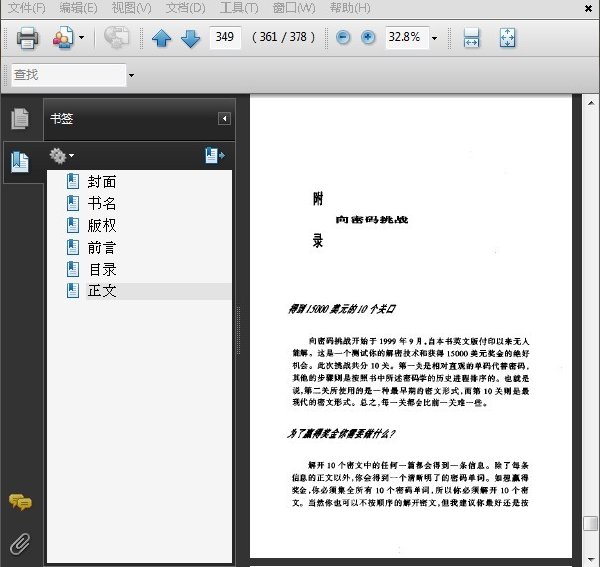Open the 文档(D) menu

(186, 8)
